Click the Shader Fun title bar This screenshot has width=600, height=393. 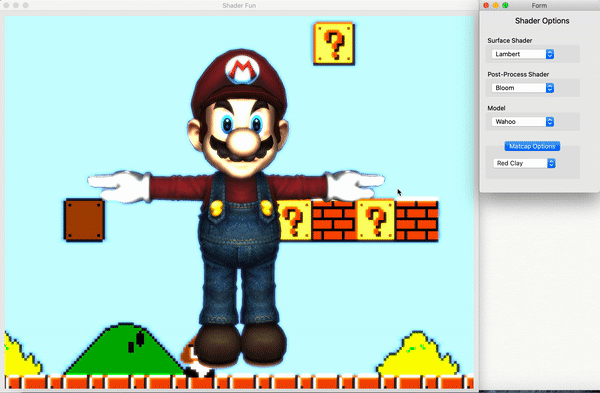click(239, 5)
